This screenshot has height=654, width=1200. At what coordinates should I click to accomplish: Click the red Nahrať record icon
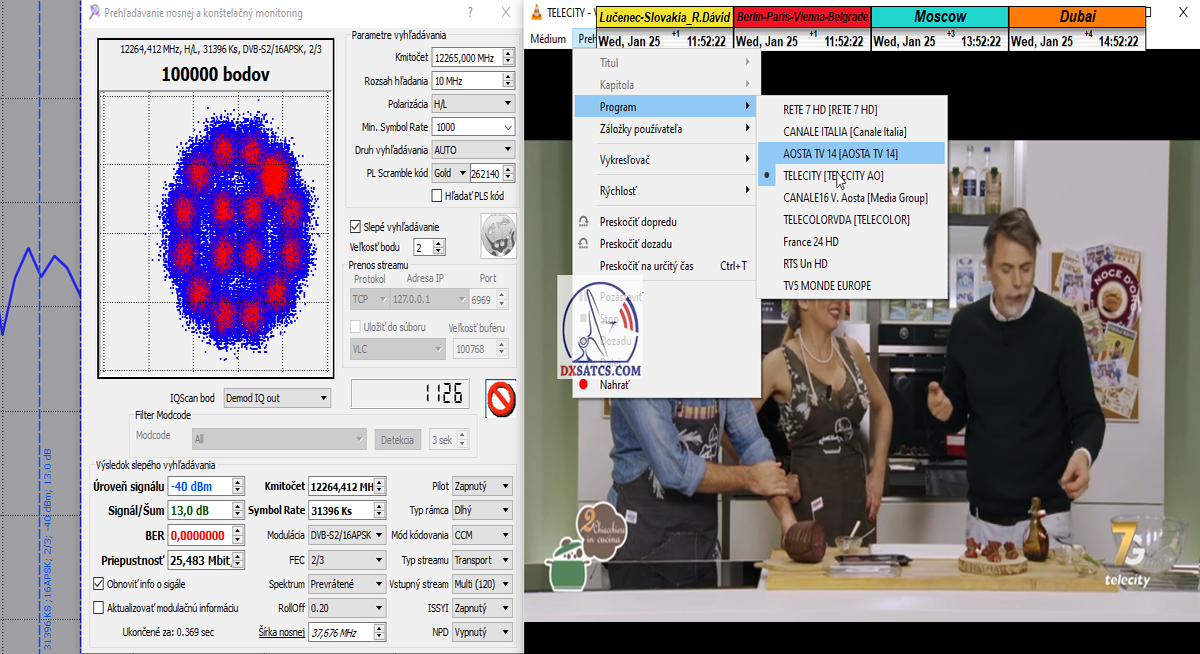coord(583,384)
